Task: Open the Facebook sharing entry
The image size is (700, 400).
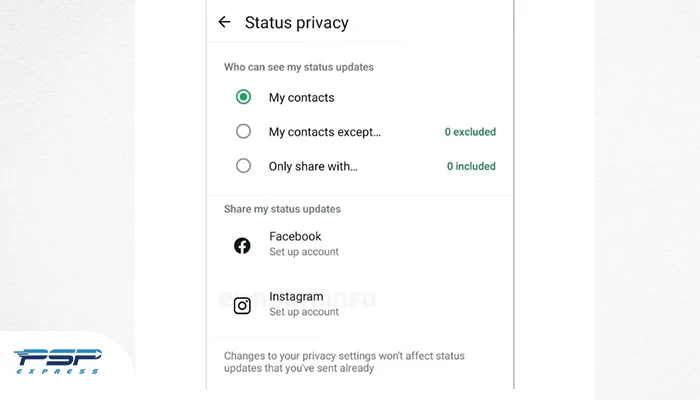Action: [x=360, y=244]
